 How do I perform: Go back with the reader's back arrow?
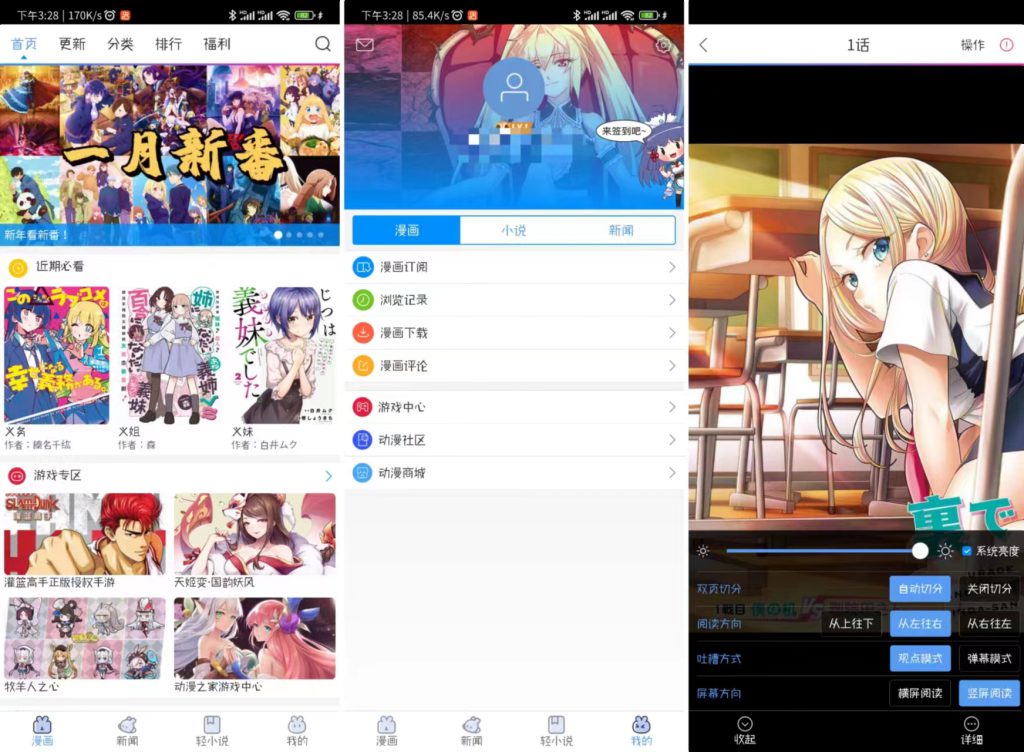(x=703, y=45)
